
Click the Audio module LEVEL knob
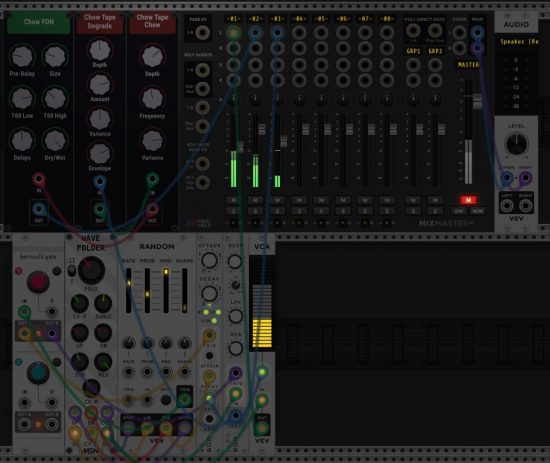pos(516,144)
